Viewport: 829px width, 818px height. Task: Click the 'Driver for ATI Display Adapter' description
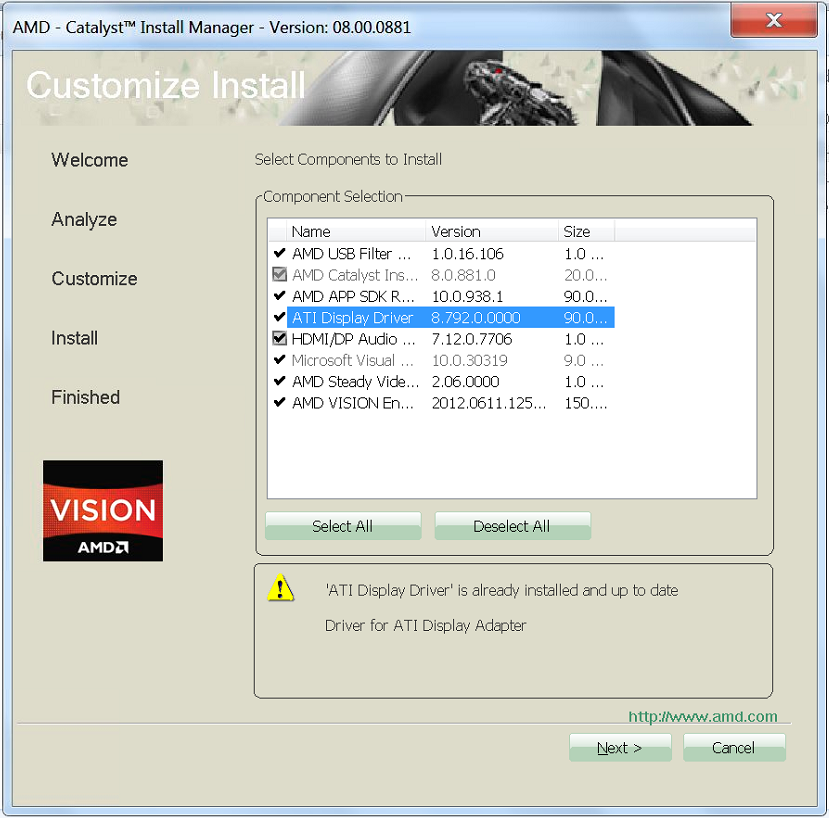pos(426,626)
